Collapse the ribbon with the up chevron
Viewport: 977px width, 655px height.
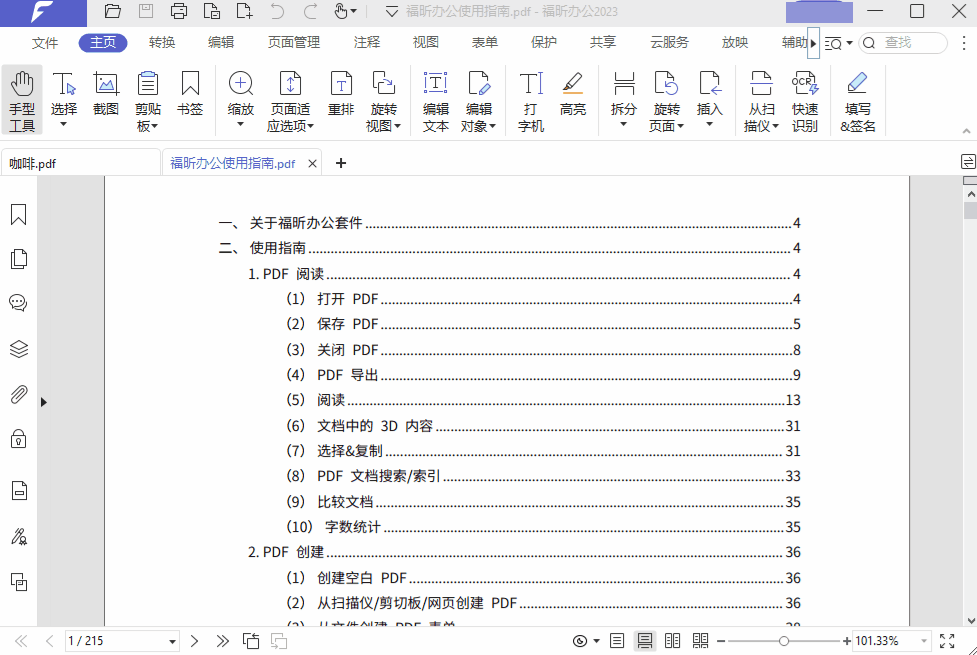tap(966, 131)
